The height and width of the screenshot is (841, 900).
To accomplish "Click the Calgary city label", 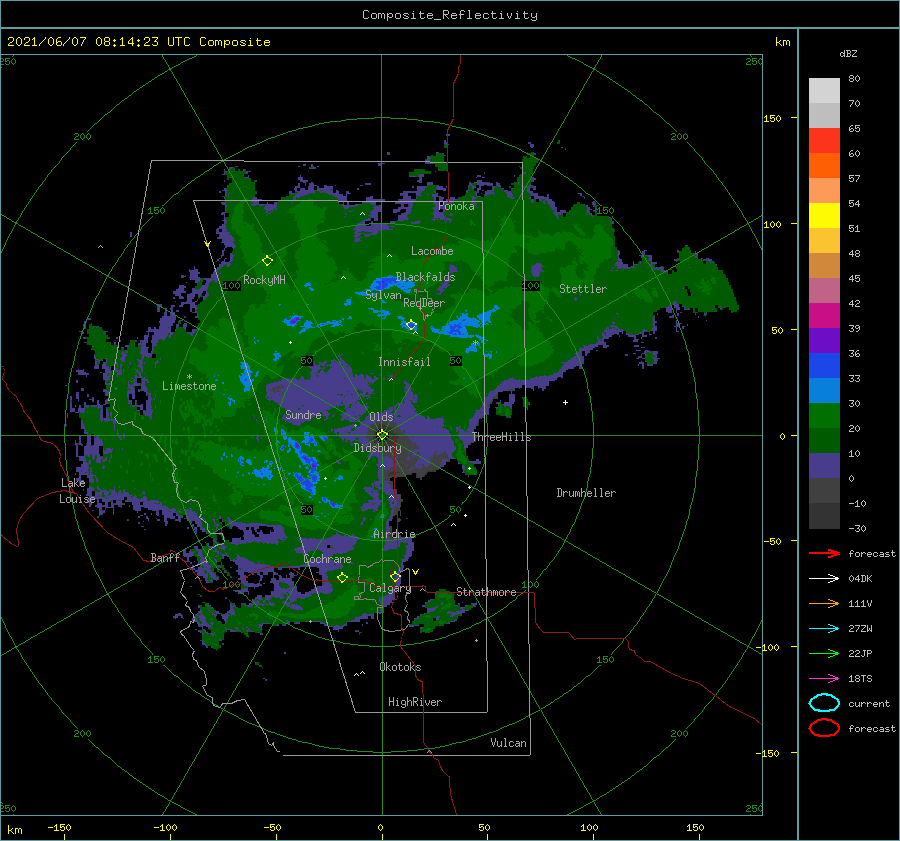I will (x=390, y=588).
